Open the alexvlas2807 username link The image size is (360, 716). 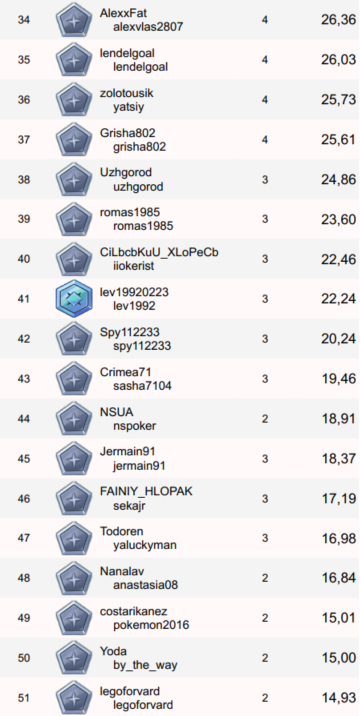148,27
